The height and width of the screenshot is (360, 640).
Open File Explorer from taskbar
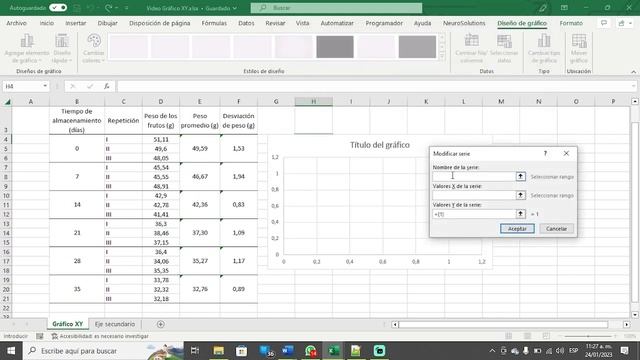pyautogui.click(x=219, y=351)
